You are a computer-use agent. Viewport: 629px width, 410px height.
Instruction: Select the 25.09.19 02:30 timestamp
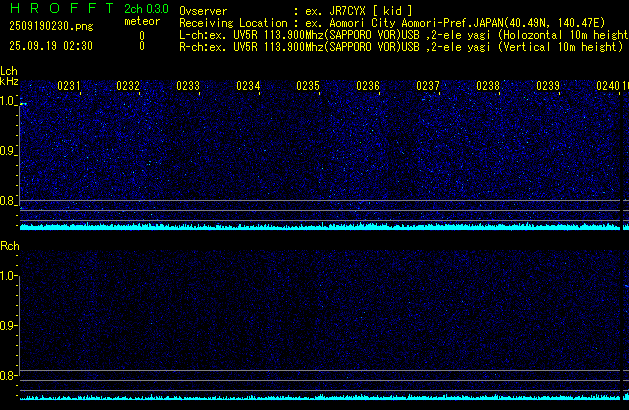coord(50,46)
